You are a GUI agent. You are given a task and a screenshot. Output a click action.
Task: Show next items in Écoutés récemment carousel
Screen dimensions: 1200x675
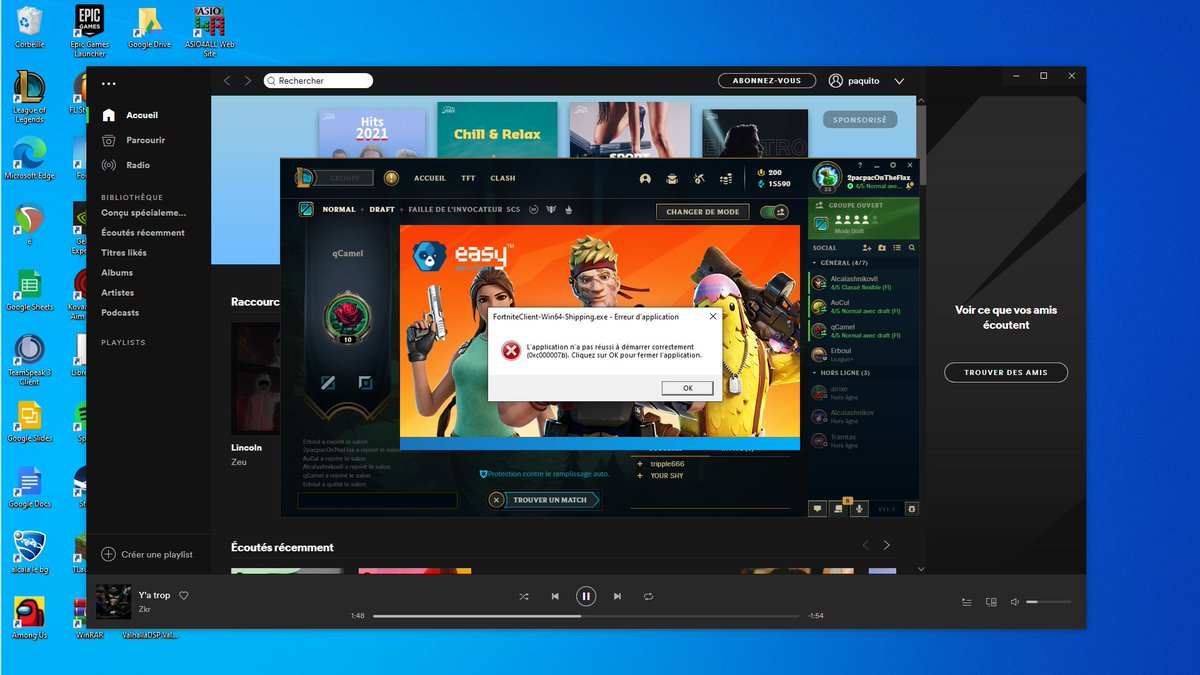coord(886,545)
